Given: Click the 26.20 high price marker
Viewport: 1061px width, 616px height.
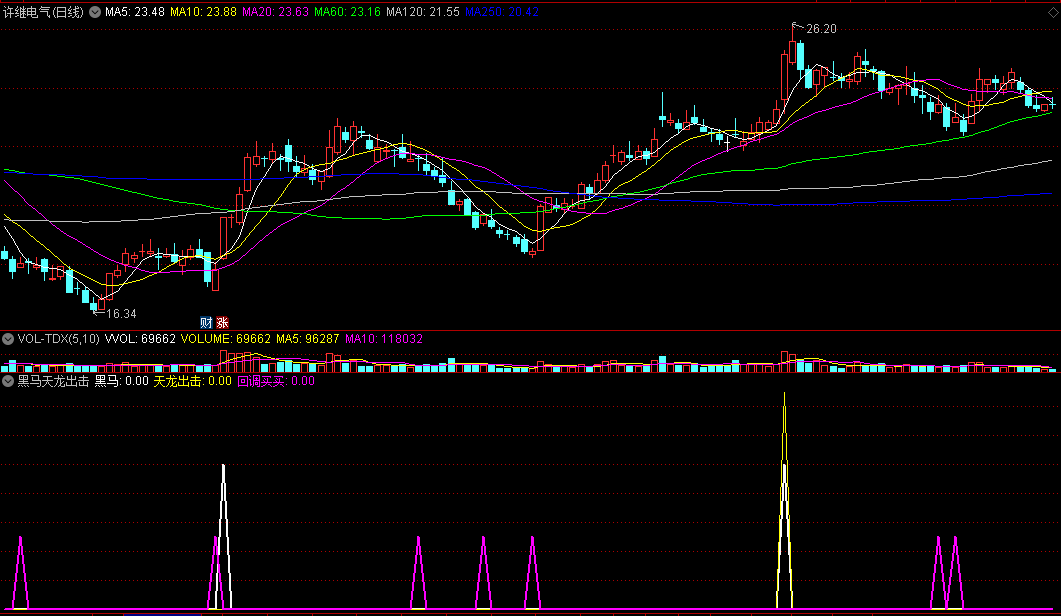Looking at the screenshot, I should 821,29.
